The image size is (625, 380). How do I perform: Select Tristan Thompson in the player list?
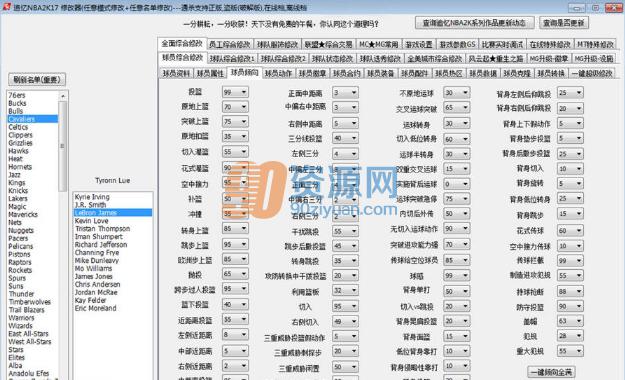pos(113,228)
